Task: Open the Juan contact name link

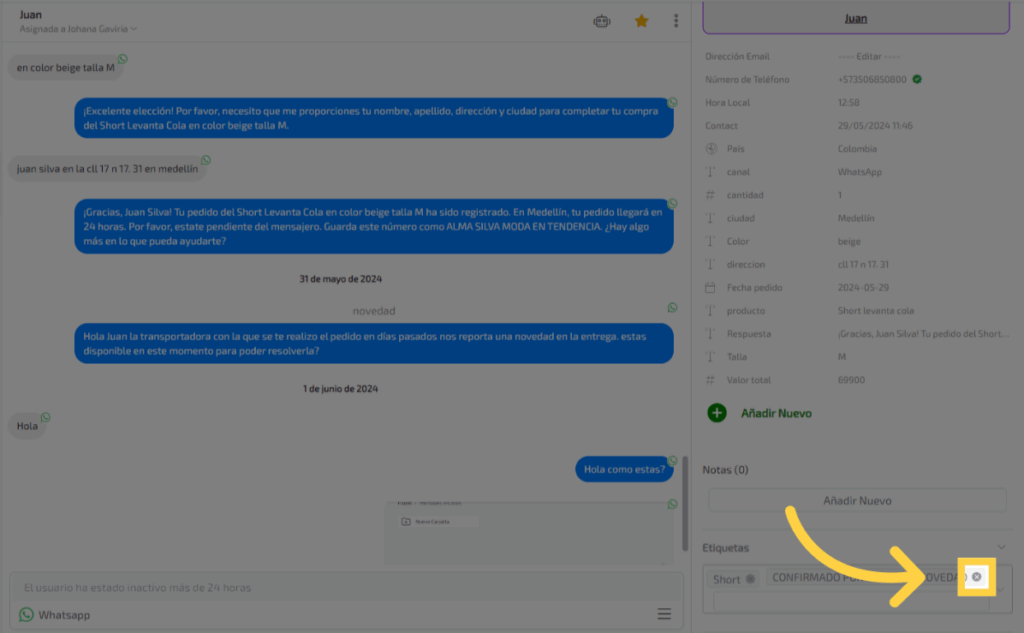Action: [x=856, y=18]
